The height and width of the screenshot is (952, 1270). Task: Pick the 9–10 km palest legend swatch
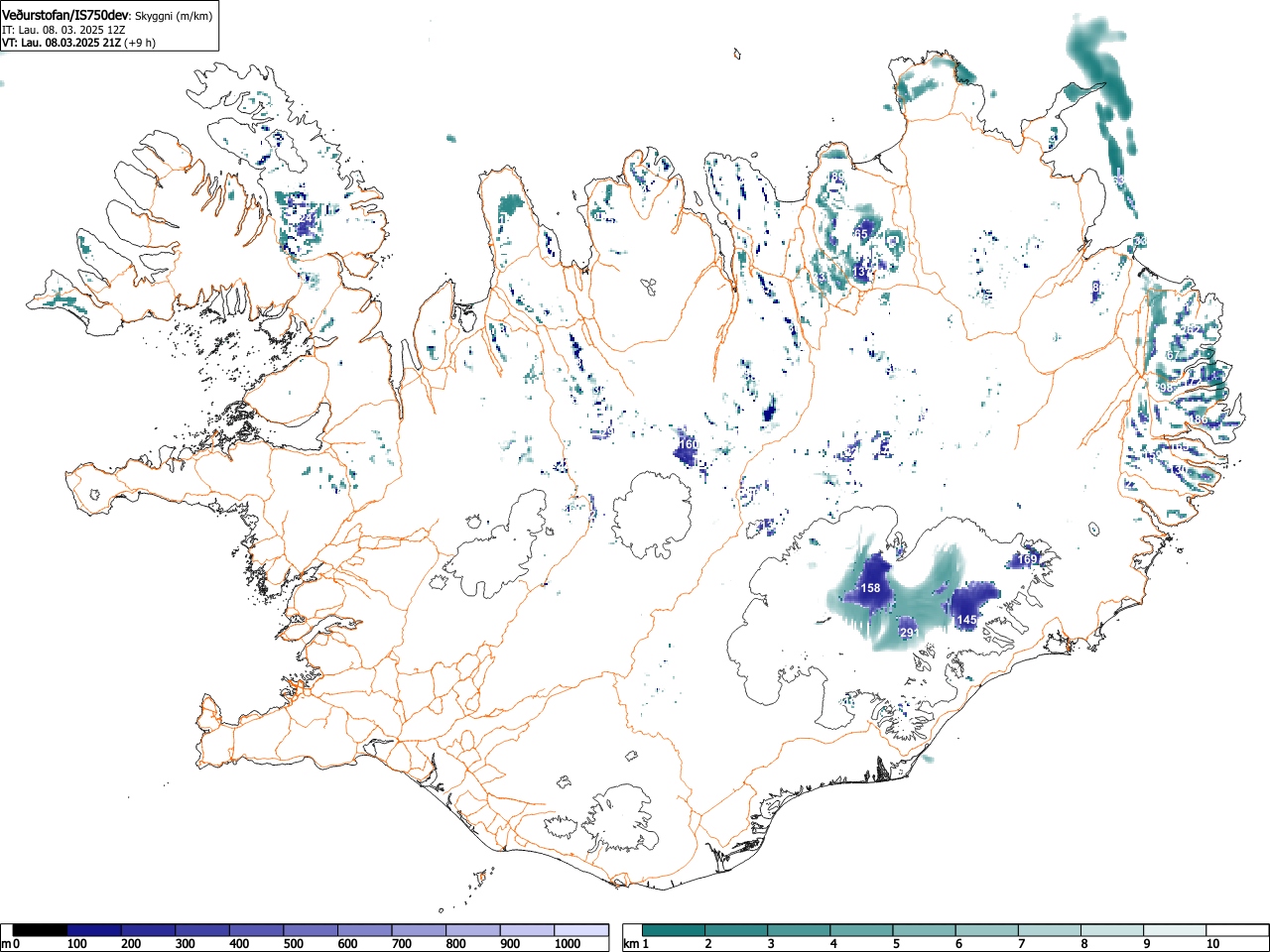point(1174,930)
